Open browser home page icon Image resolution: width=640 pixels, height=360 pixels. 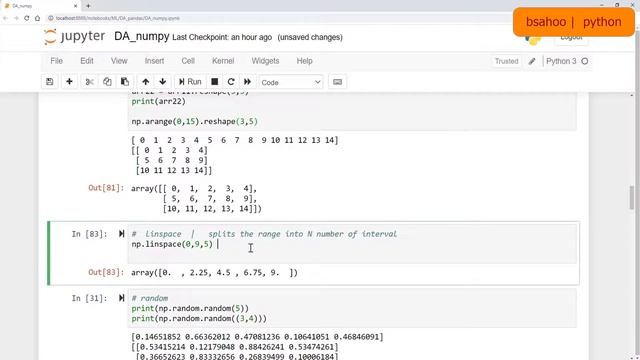[38, 18]
